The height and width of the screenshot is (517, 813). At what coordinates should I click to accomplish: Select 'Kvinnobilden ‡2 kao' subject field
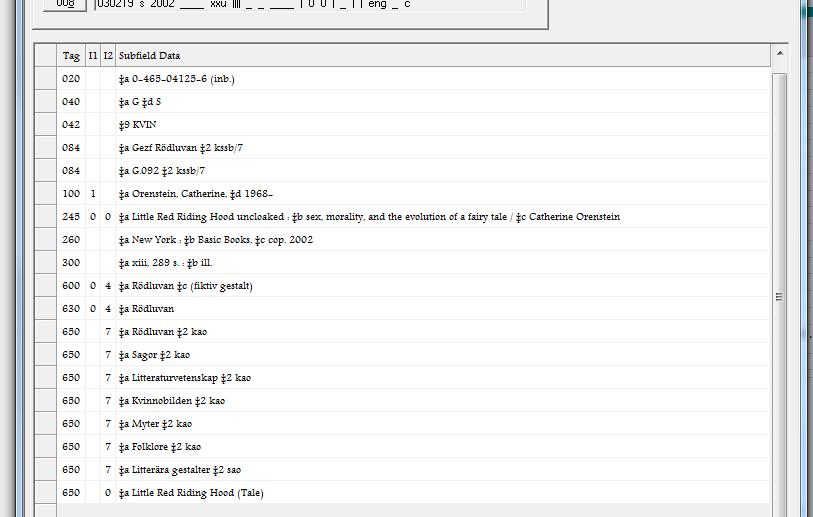172,401
